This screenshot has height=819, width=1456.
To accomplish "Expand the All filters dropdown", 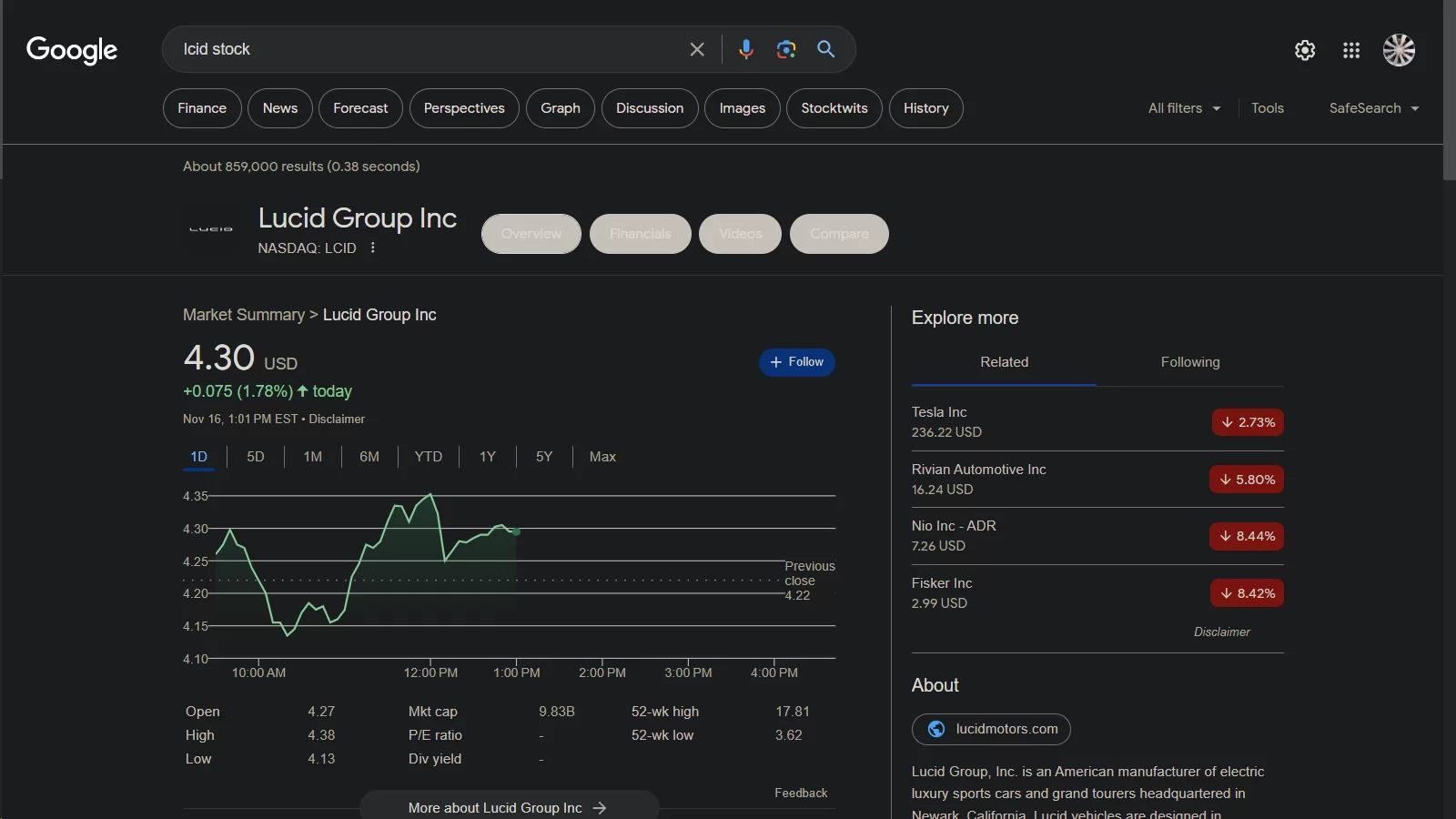I will pos(1184,108).
